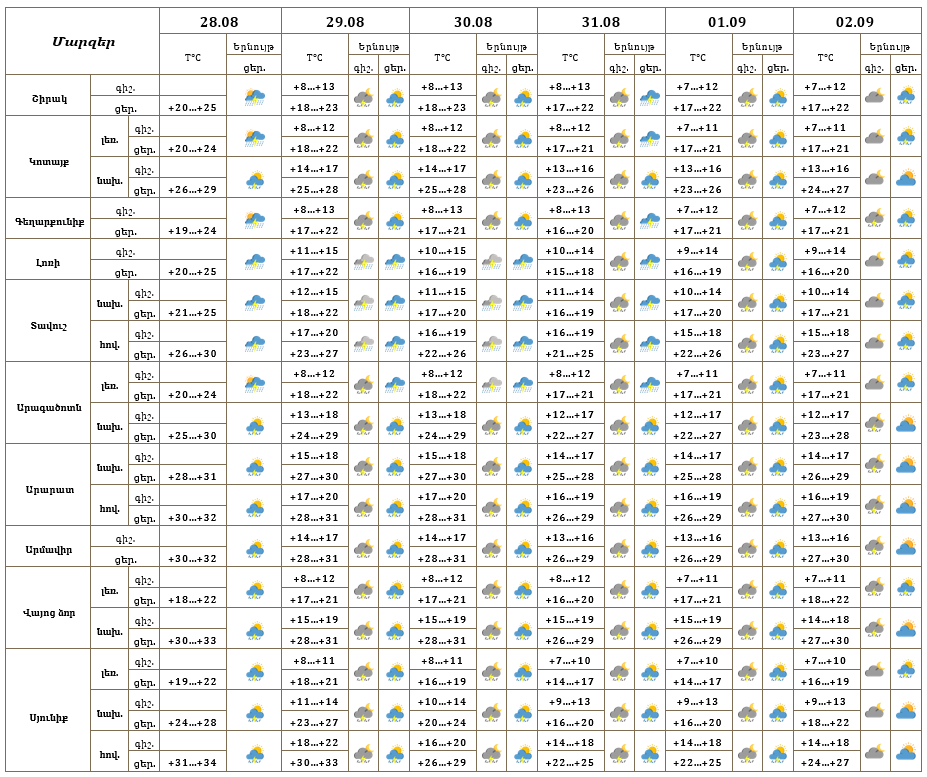Click the Մարզեր table header

[x=83, y=42]
